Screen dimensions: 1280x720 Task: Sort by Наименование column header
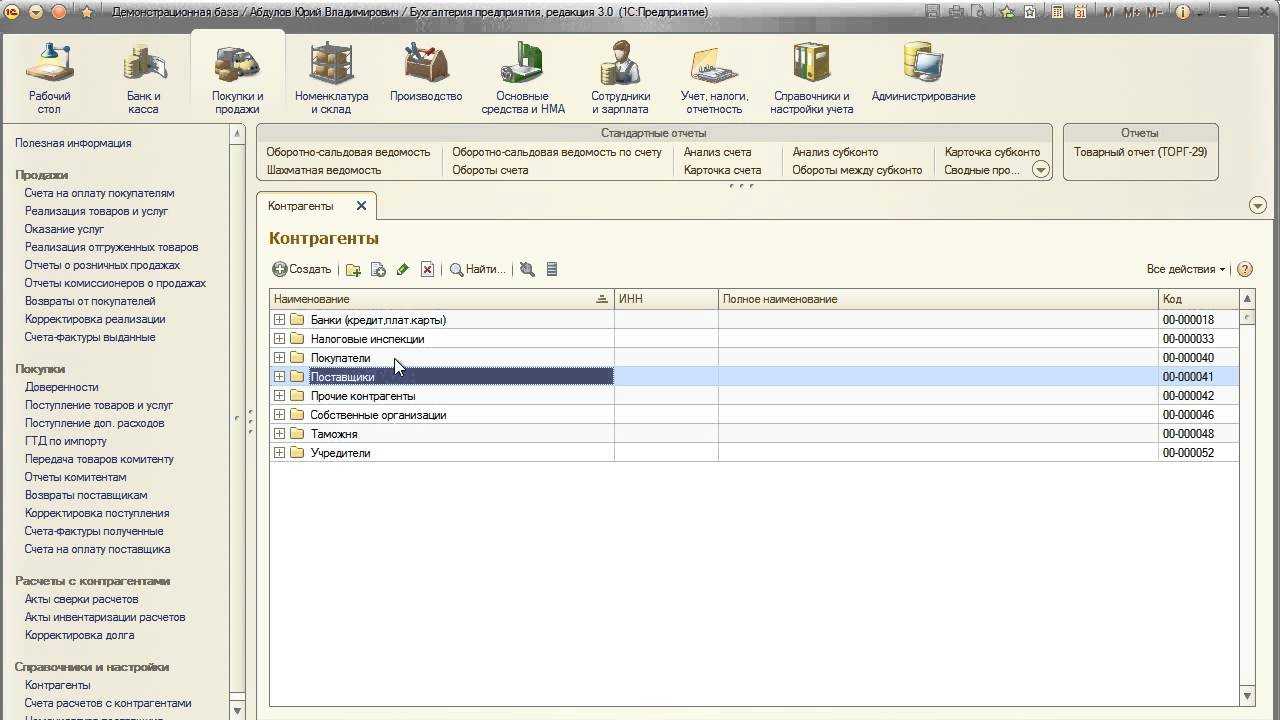coord(441,299)
